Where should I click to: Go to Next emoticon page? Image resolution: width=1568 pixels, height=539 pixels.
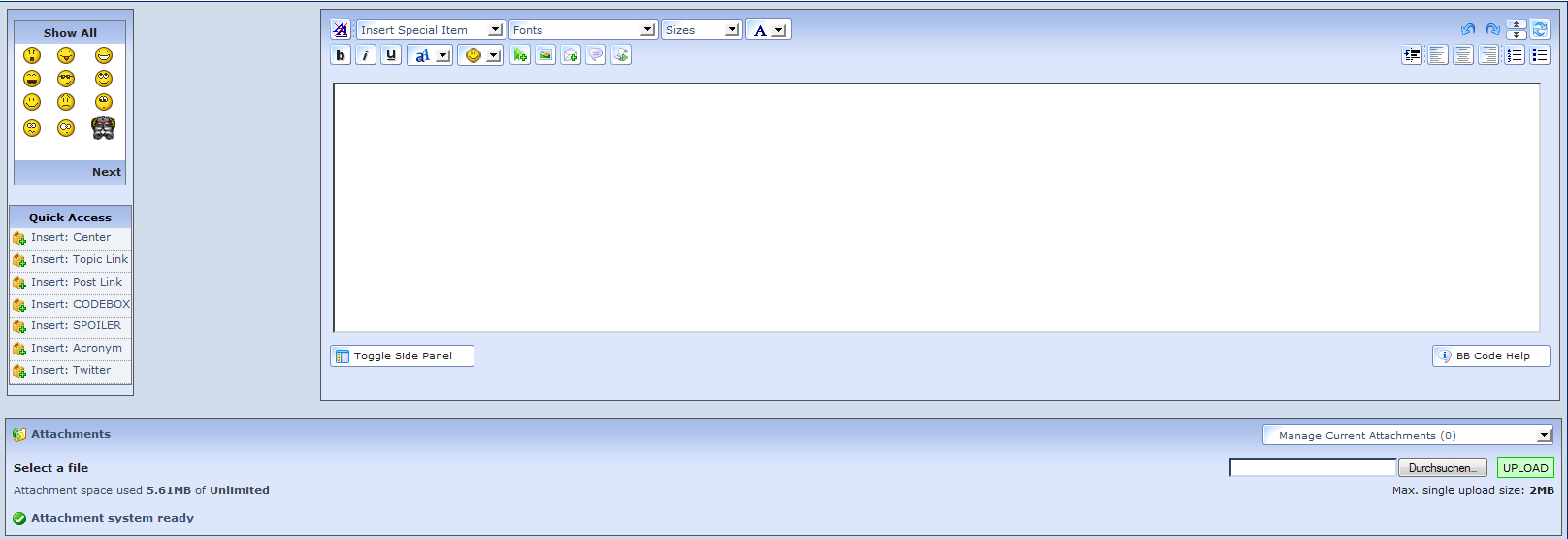tap(107, 172)
